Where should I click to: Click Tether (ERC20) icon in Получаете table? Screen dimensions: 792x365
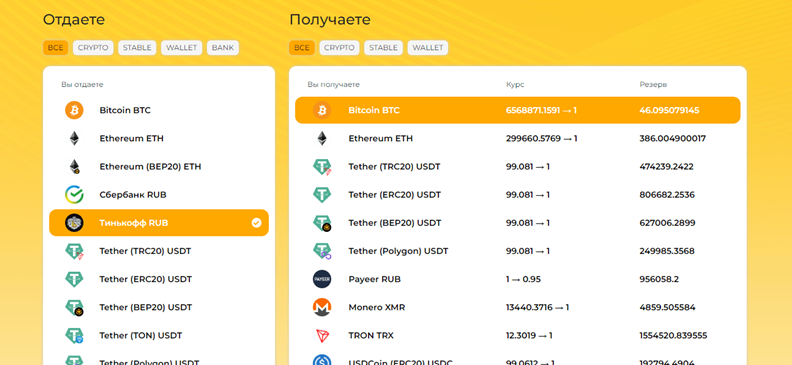pos(322,195)
